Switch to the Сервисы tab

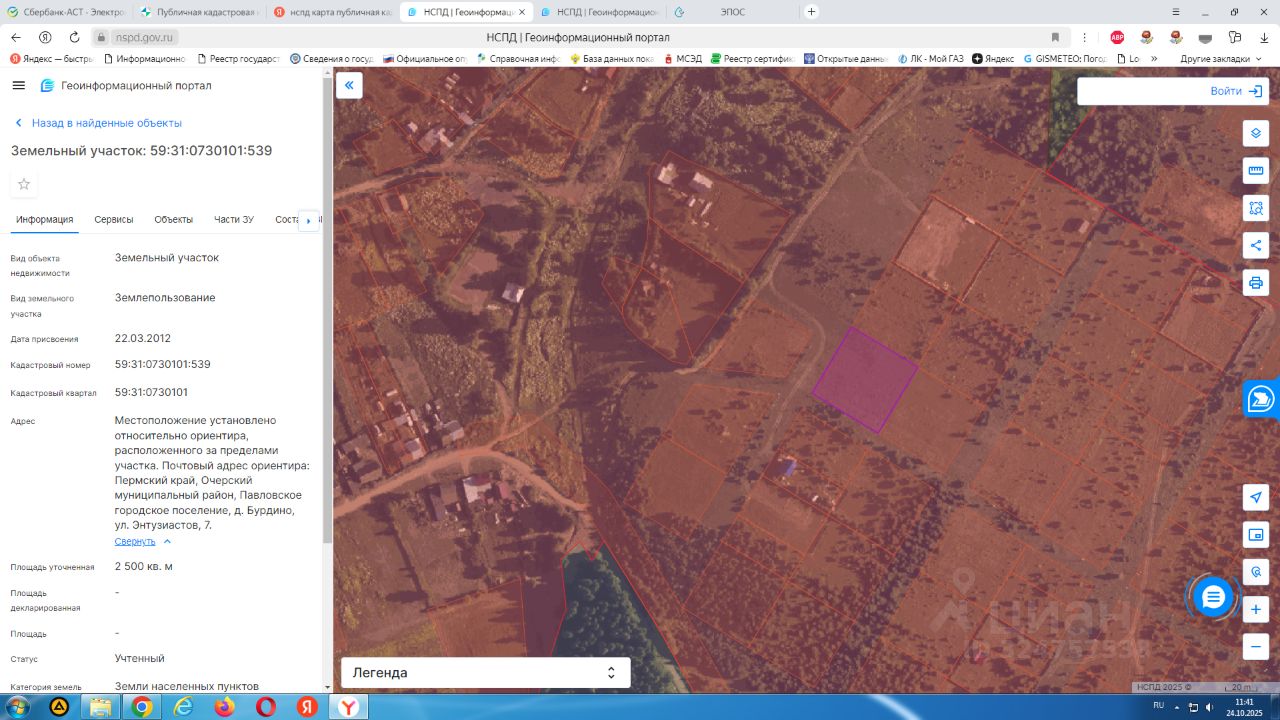[x=114, y=220]
